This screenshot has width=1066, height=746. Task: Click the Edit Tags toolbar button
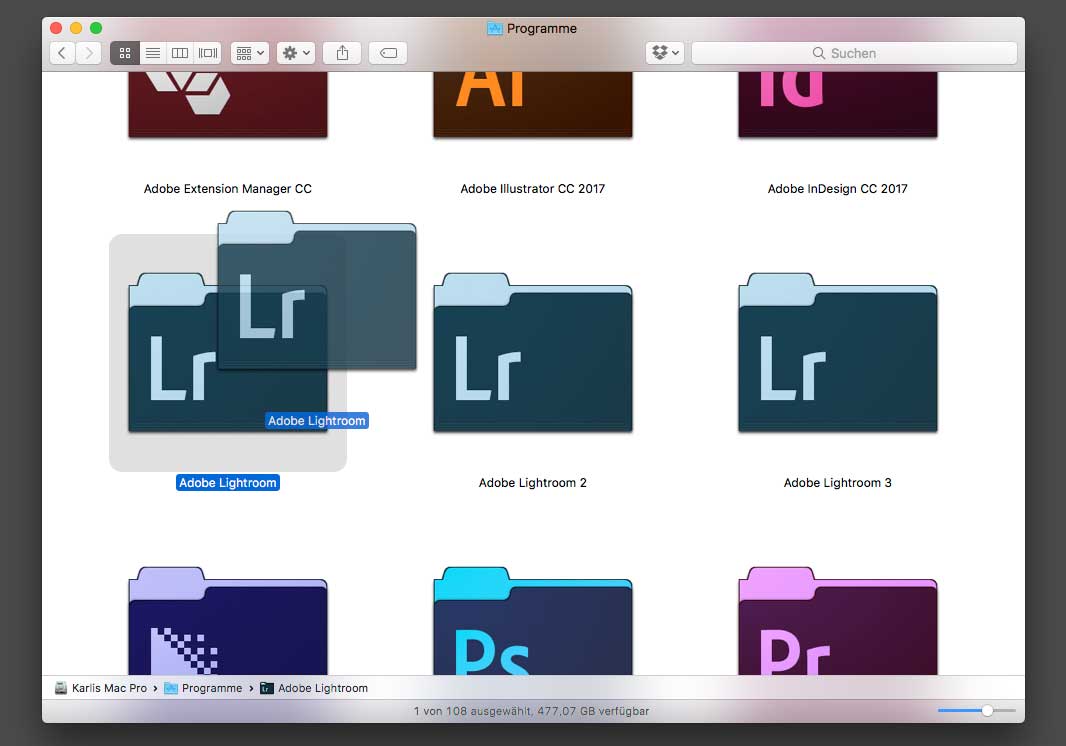388,53
